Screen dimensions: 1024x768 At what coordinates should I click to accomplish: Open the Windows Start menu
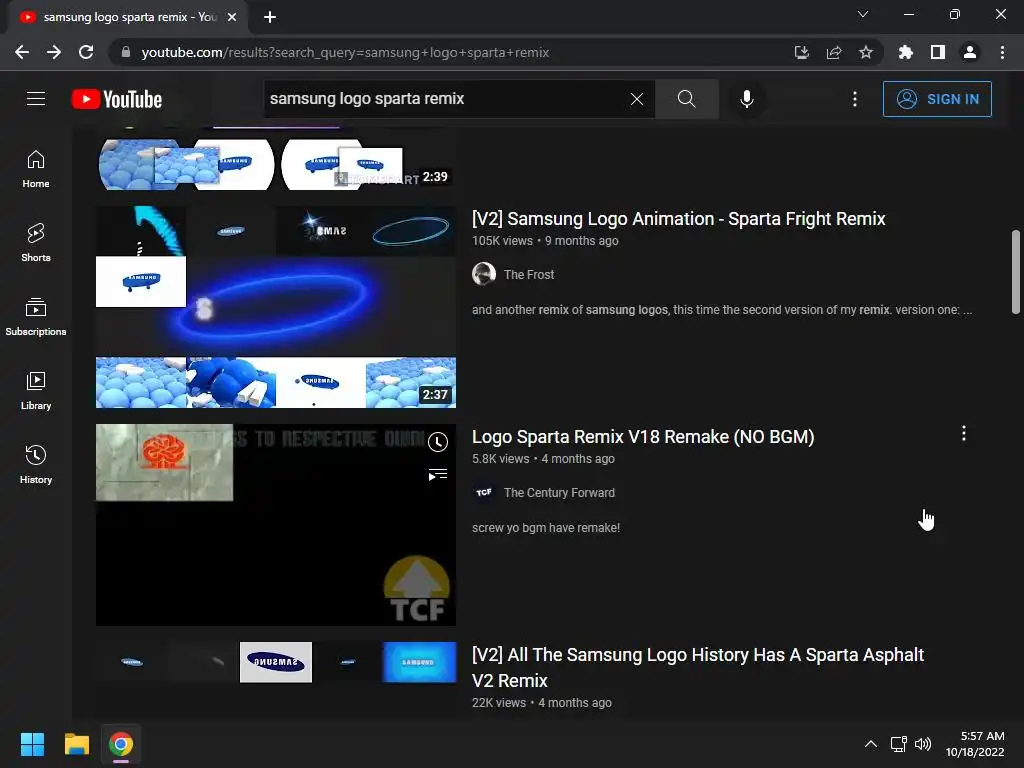pyautogui.click(x=32, y=744)
